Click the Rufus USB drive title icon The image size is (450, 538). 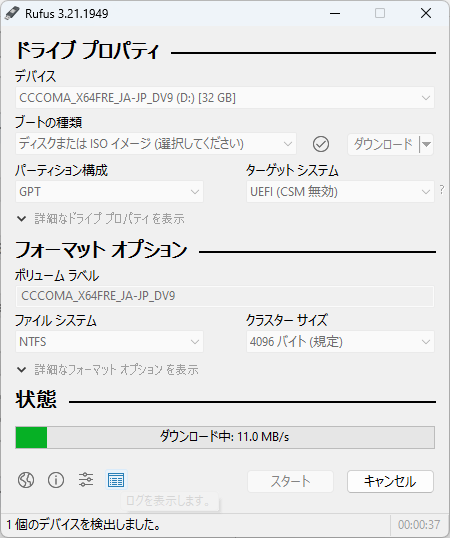[12, 13]
